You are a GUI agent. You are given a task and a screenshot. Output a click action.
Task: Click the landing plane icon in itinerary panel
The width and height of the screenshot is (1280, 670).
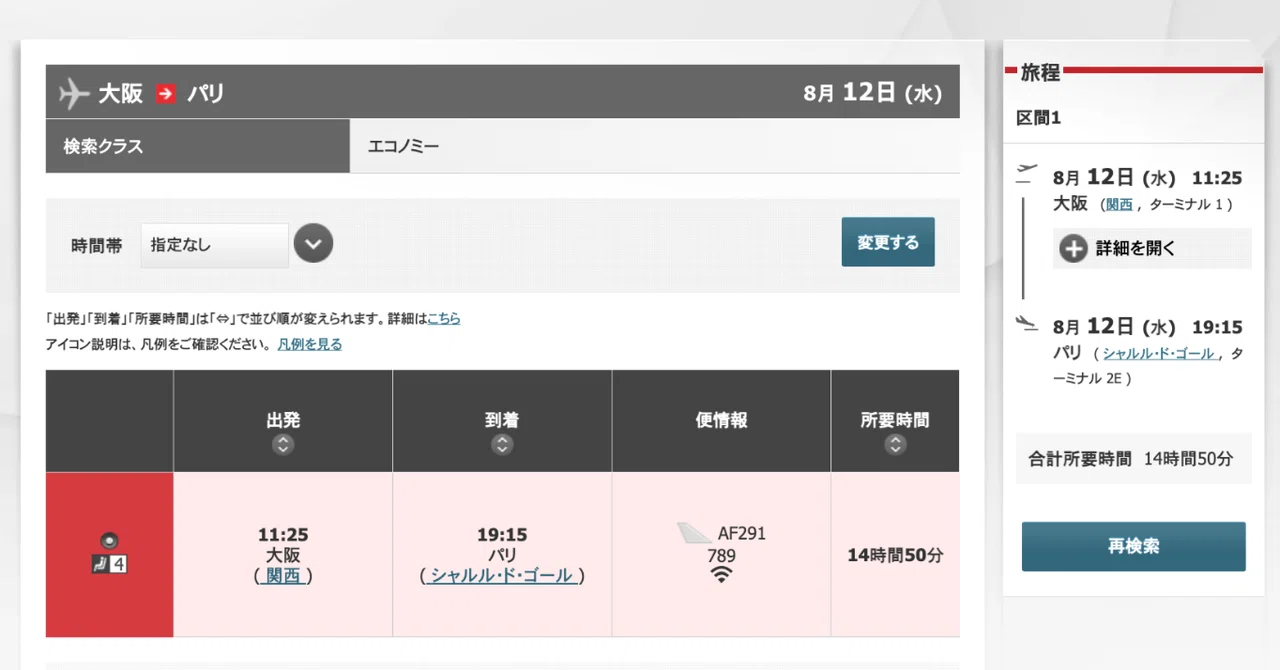tap(1027, 322)
